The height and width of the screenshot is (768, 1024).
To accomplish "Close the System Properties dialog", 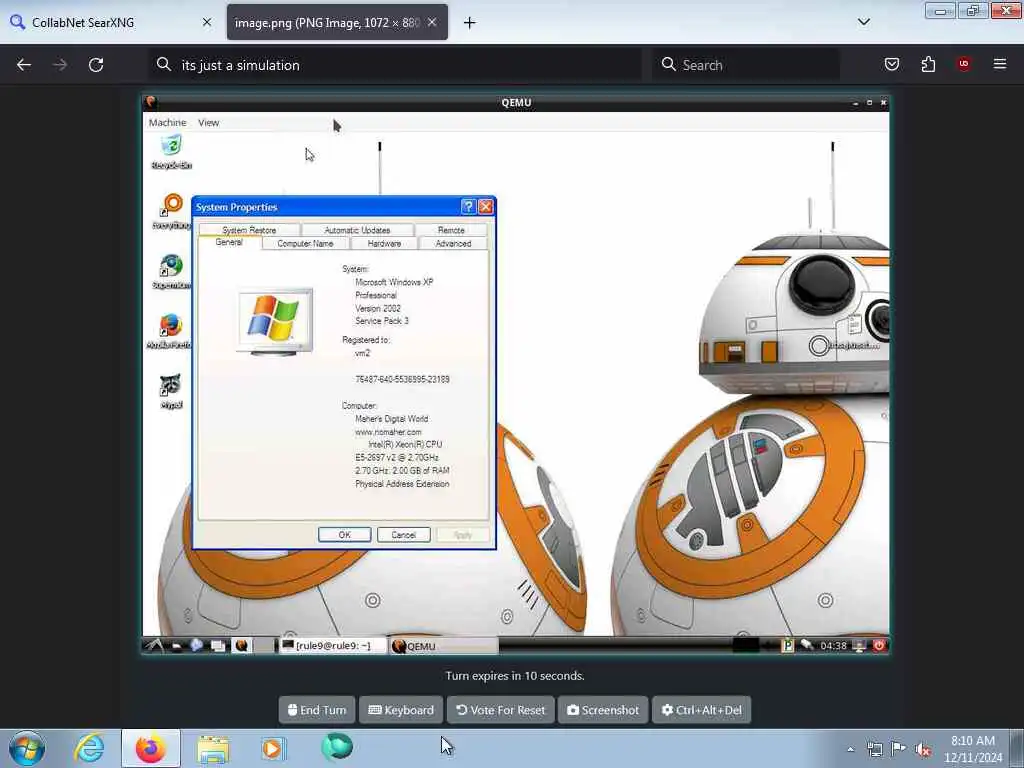I will [486, 207].
